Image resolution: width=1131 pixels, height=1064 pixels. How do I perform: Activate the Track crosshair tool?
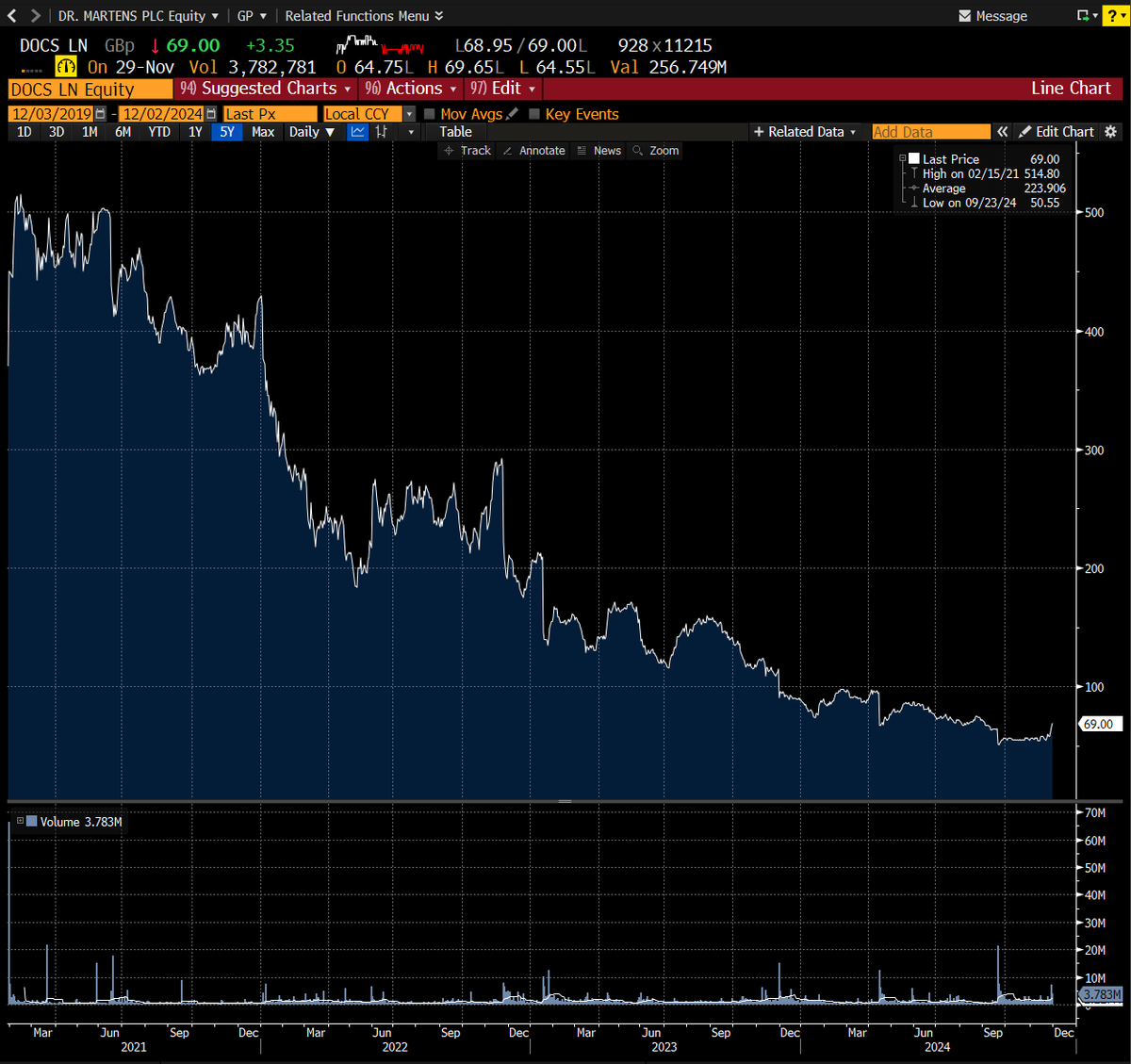pyautogui.click(x=468, y=150)
